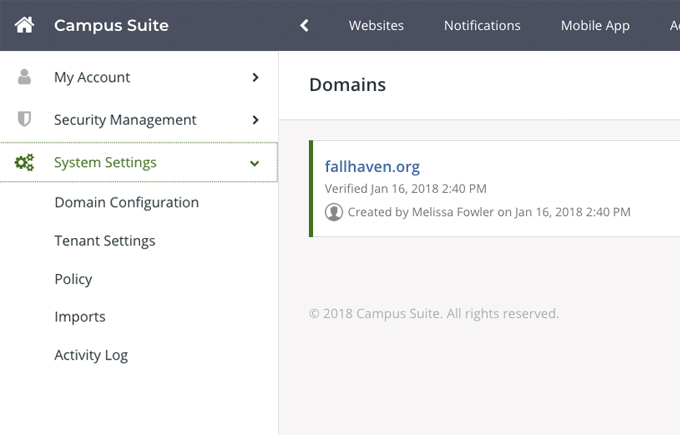Viewport: 680px width, 435px height.
Task: Open the Notifications tab
Action: click(x=482, y=26)
